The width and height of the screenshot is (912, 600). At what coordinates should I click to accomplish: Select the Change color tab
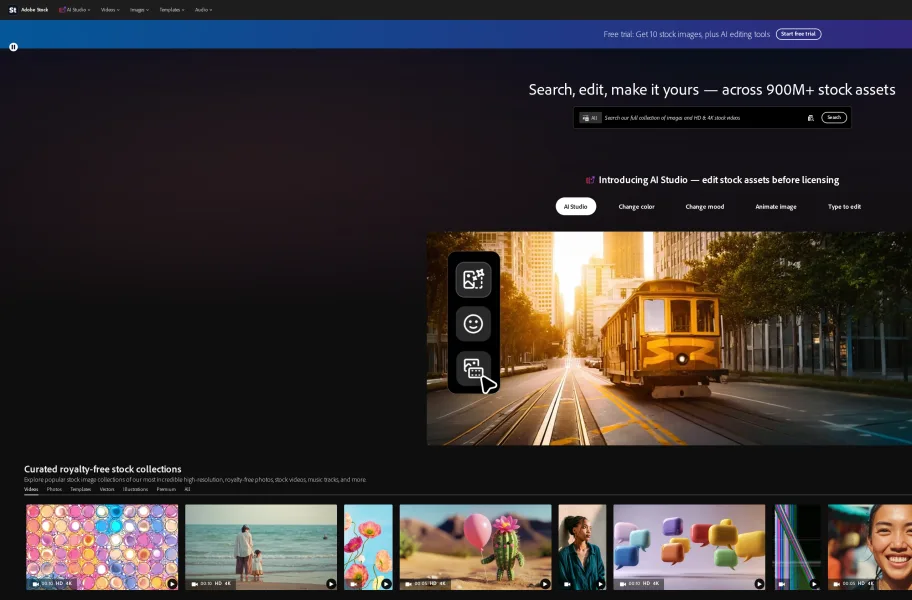[x=636, y=206]
